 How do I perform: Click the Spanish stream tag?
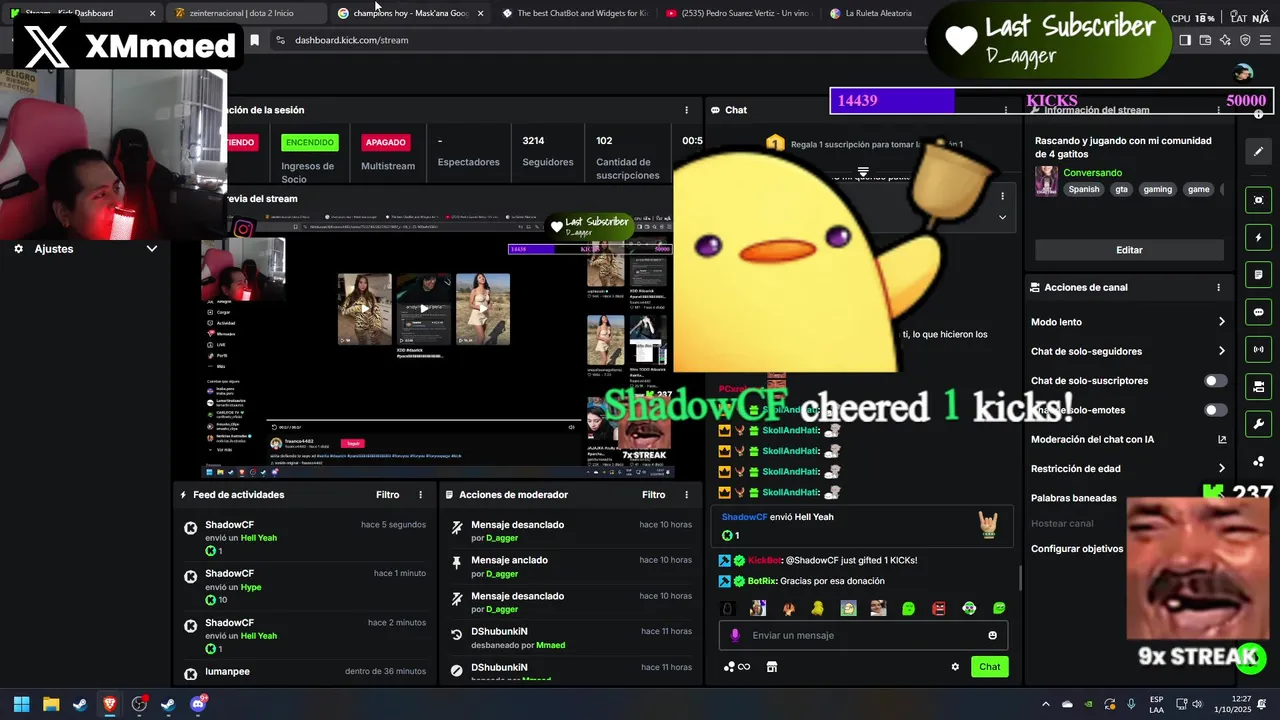pyautogui.click(x=1083, y=189)
